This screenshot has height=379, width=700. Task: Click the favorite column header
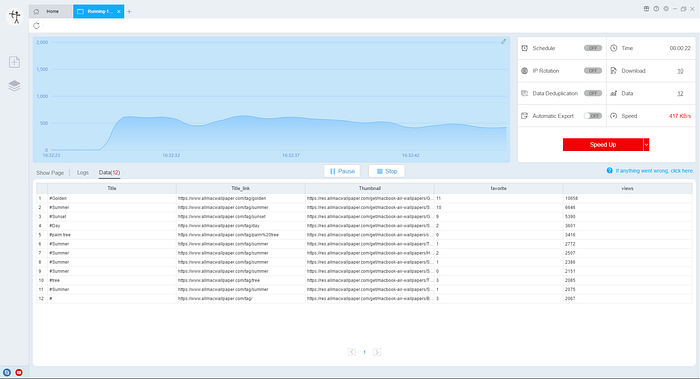click(x=499, y=188)
